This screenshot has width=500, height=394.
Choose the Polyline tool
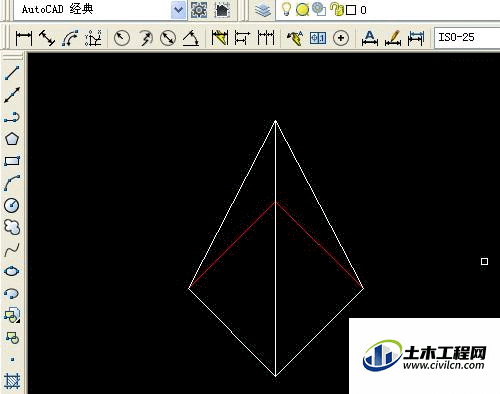click(x=12, y=117)
